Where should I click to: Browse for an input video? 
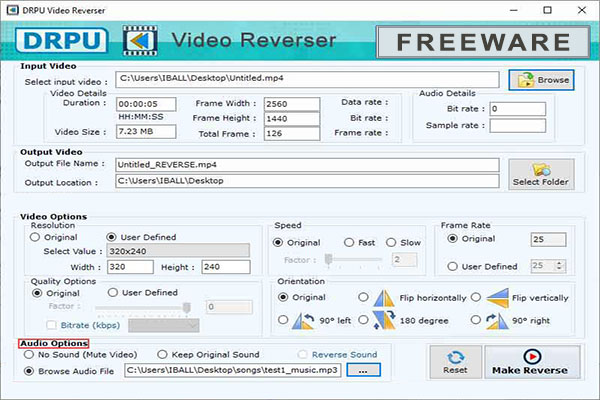(x=541, y=80)
